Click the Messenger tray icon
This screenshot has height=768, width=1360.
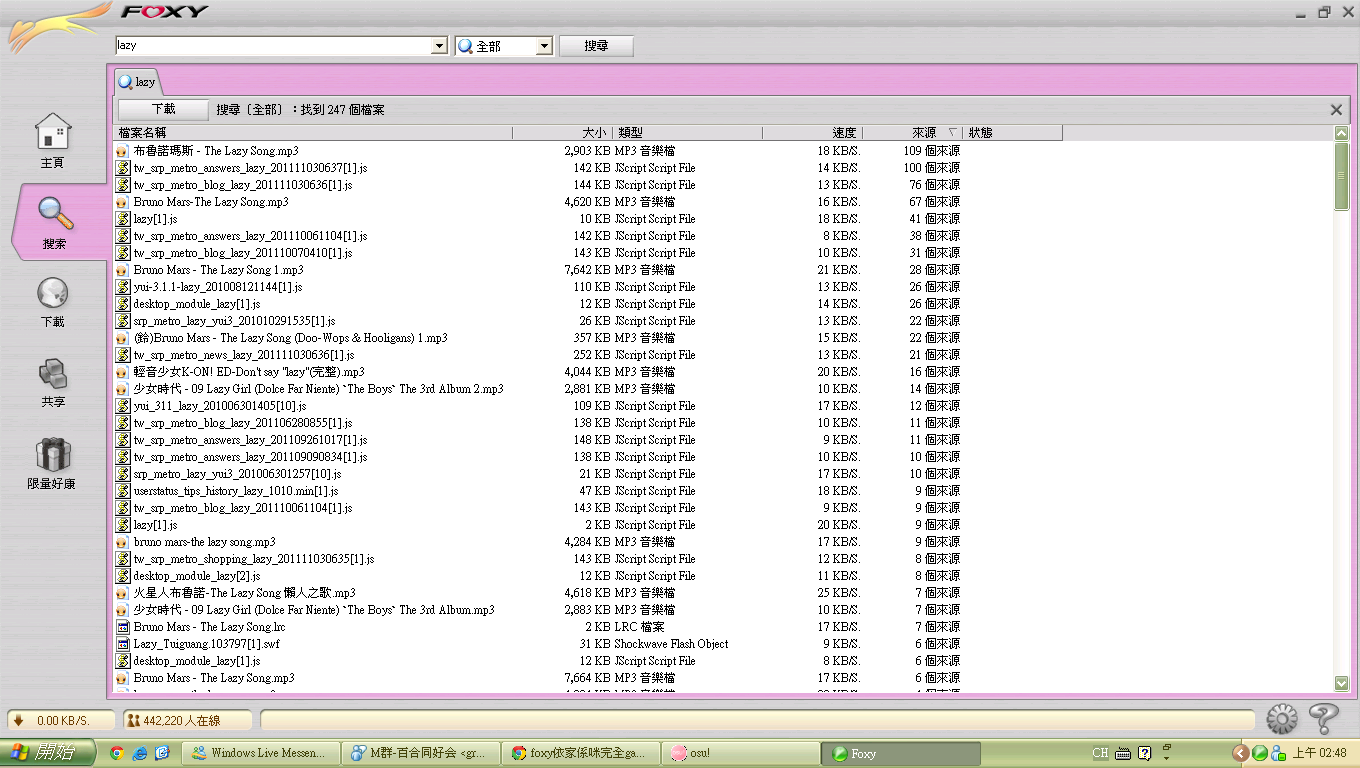pos(1279,753)
